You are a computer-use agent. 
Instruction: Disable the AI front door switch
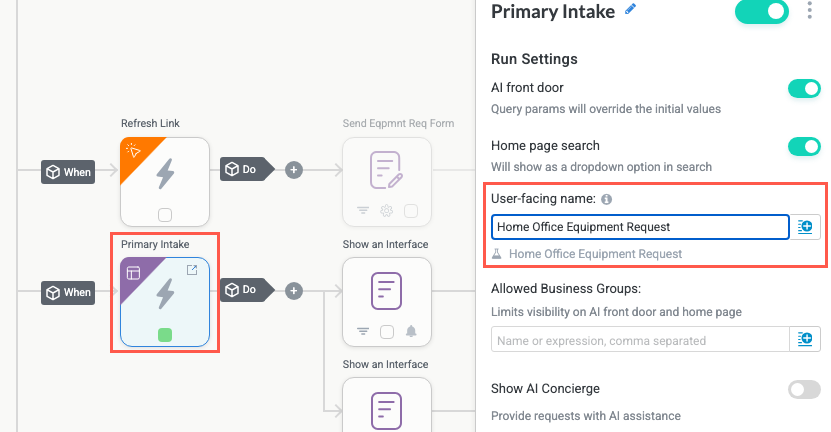pyautogui.click(x=804, y=89)
